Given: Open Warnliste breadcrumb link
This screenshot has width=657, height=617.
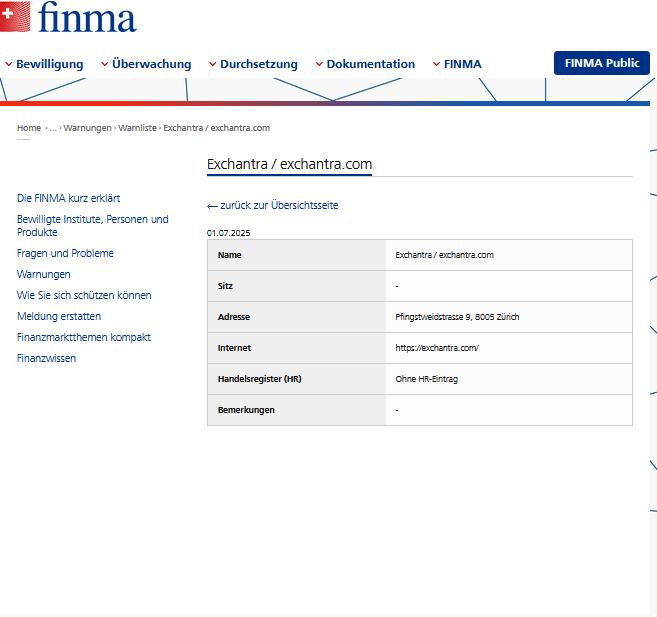Looking at the screenshot, I should coord(137,128).
